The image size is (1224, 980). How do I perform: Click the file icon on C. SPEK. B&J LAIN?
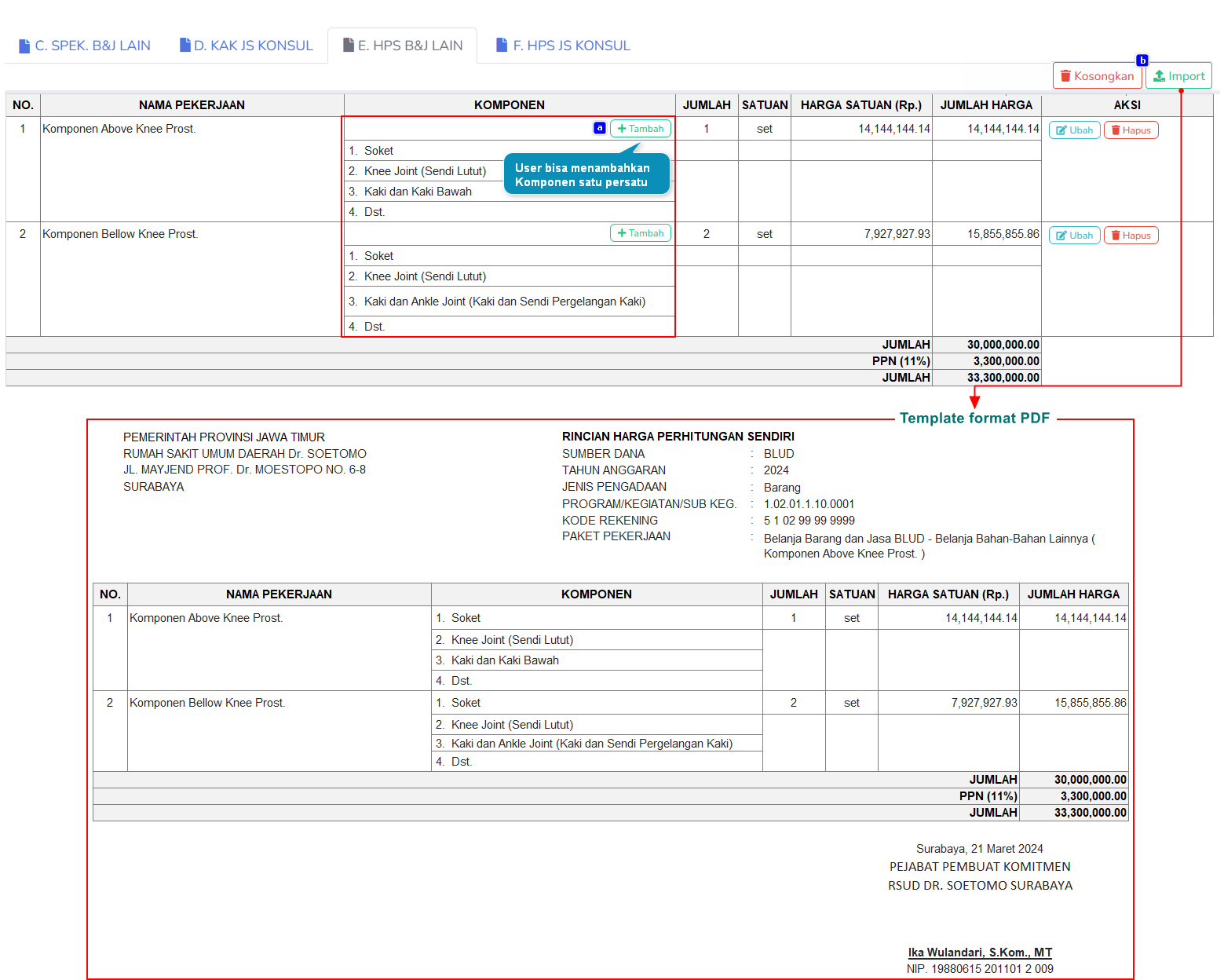click(x=24, y=46)
